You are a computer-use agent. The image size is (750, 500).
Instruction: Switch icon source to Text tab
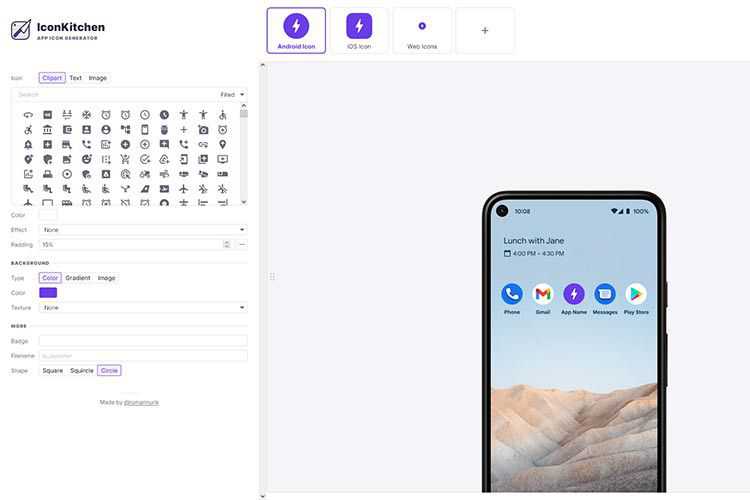pos(75,78)
